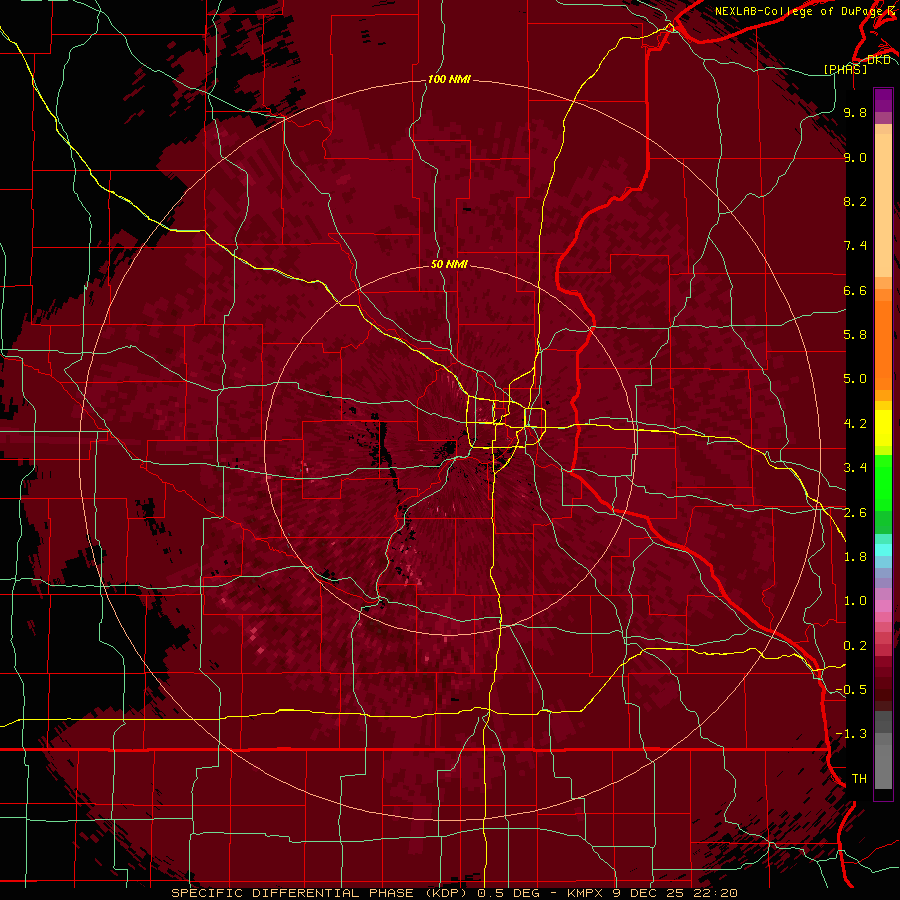Image resolution: width=900 pixels, height=900 pixels.
Task: Click the 9.8 value on the color scale
Action: 855,112
